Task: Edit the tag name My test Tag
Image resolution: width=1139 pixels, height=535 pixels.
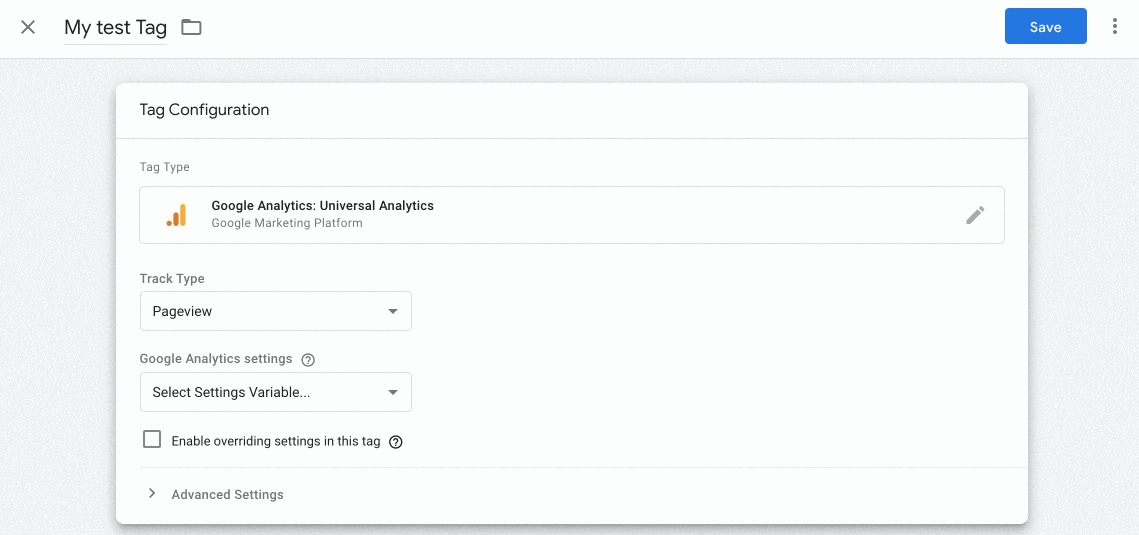Action: 115,28
